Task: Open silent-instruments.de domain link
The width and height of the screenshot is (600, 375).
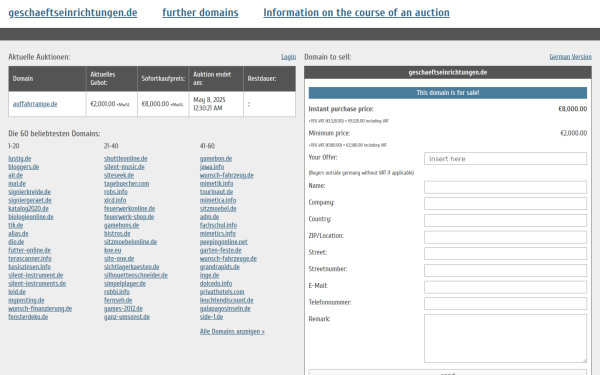Action: [37, 284]
